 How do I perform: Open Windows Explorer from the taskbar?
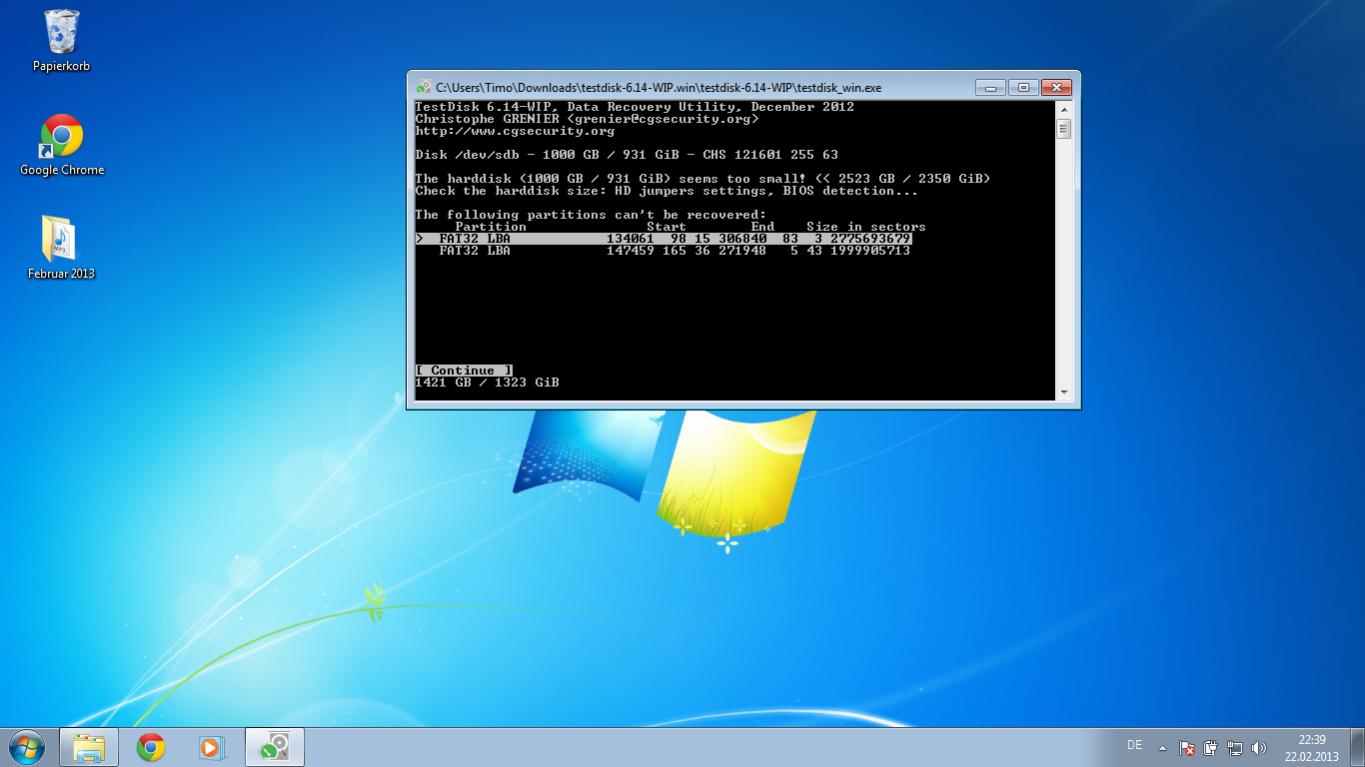point(89,747)
